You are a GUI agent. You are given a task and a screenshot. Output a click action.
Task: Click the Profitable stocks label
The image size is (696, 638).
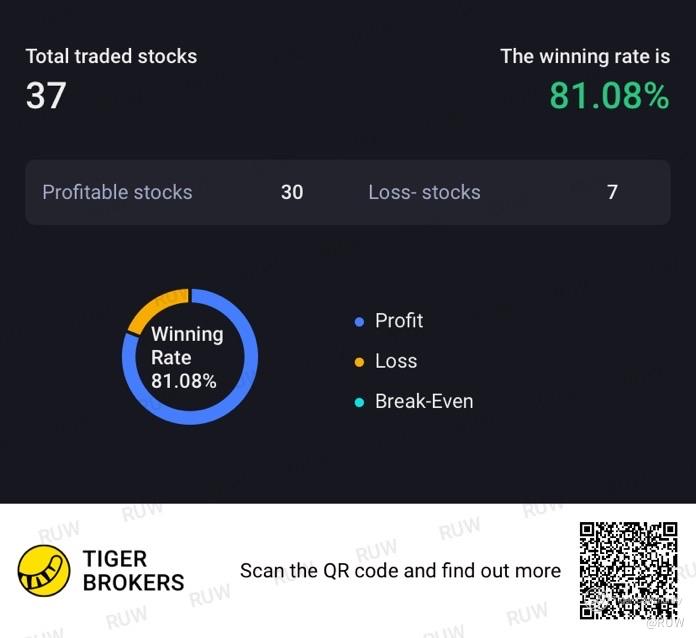117,192
